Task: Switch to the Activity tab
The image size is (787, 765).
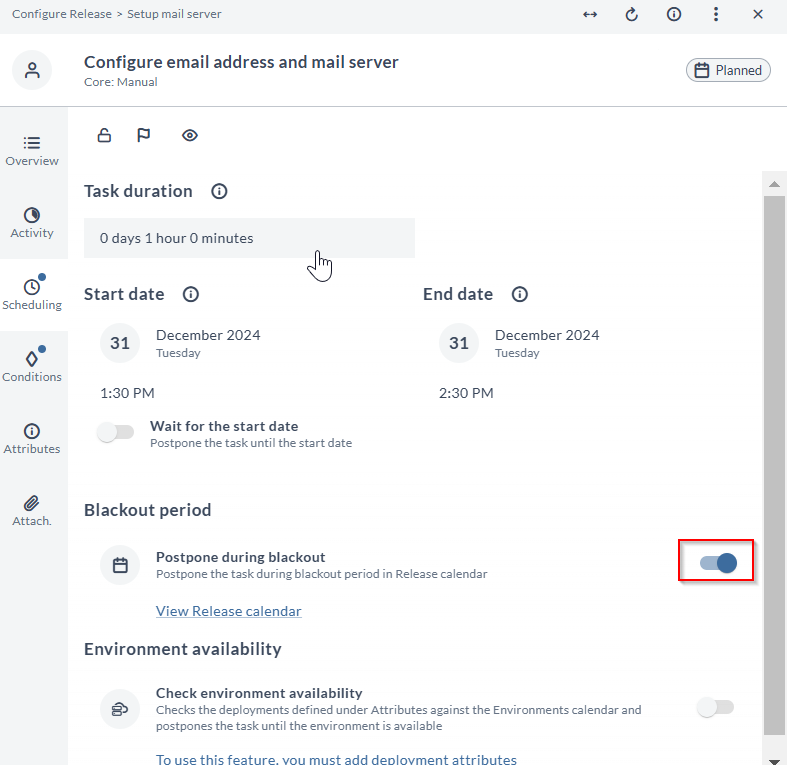Action: coord(32,223)
